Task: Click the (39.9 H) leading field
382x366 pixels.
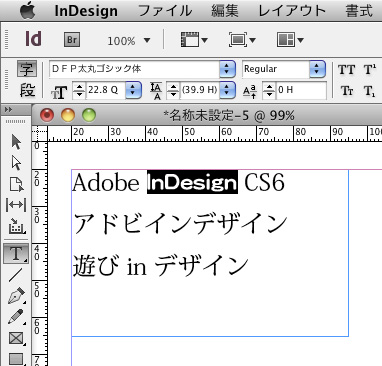Action: [200, 90]
